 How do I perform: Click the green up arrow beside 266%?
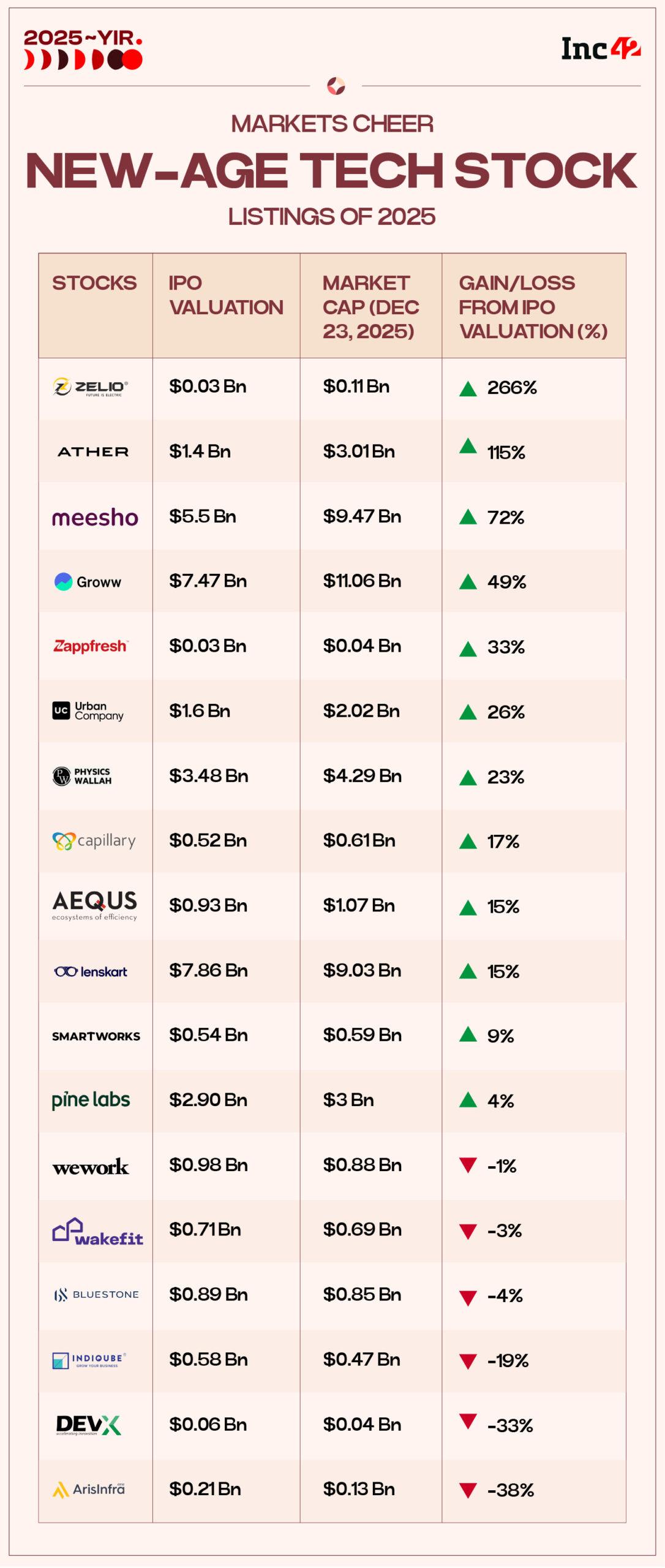pos(468,389)
